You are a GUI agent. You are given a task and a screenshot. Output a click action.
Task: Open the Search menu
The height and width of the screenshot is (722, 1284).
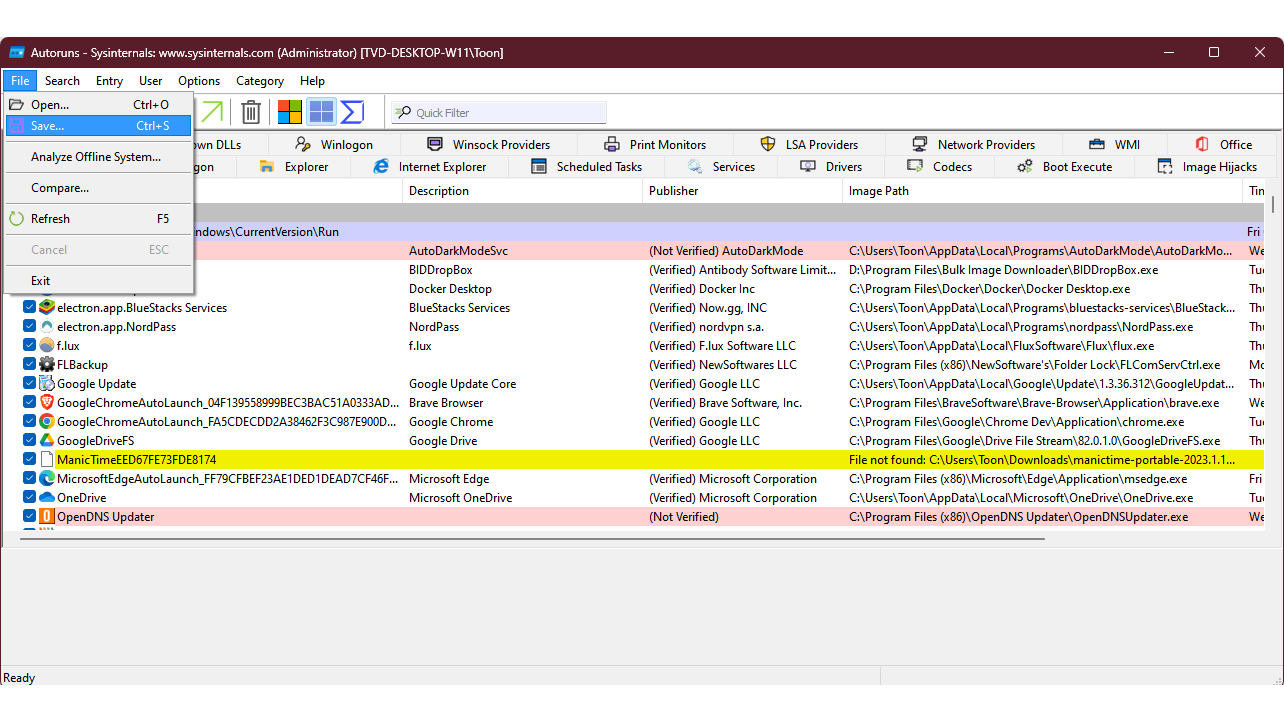pos(62,81)
